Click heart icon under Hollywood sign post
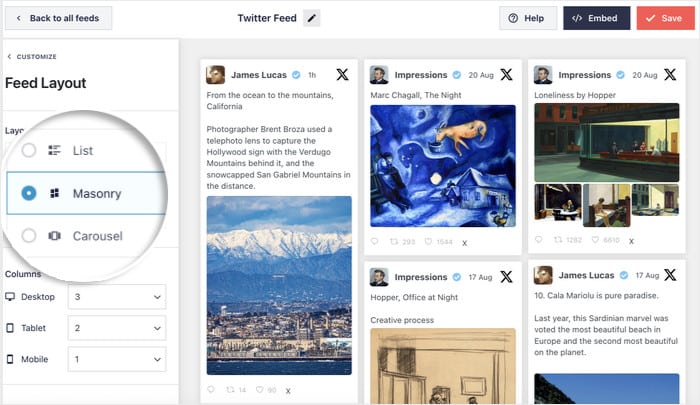The height and width of the screenshot is (405, 700). 259,390
